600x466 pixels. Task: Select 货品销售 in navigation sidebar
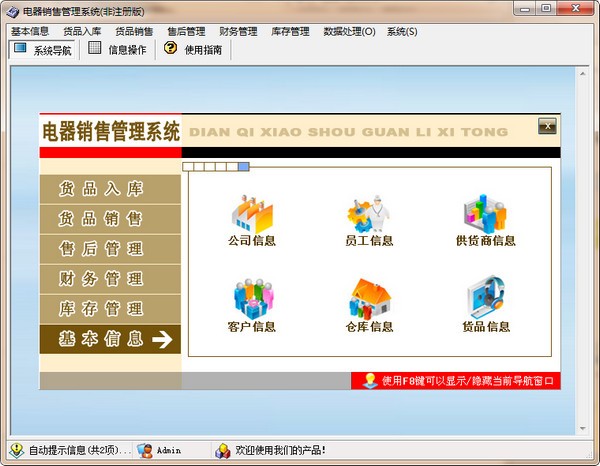point(101,219)
